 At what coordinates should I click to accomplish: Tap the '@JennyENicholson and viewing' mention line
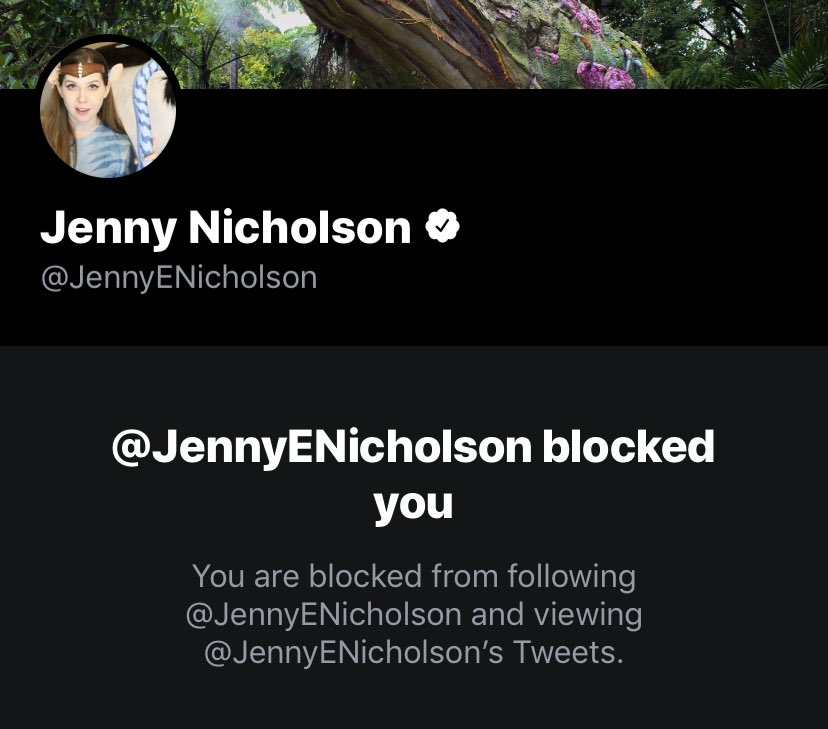tap(414, 615)
